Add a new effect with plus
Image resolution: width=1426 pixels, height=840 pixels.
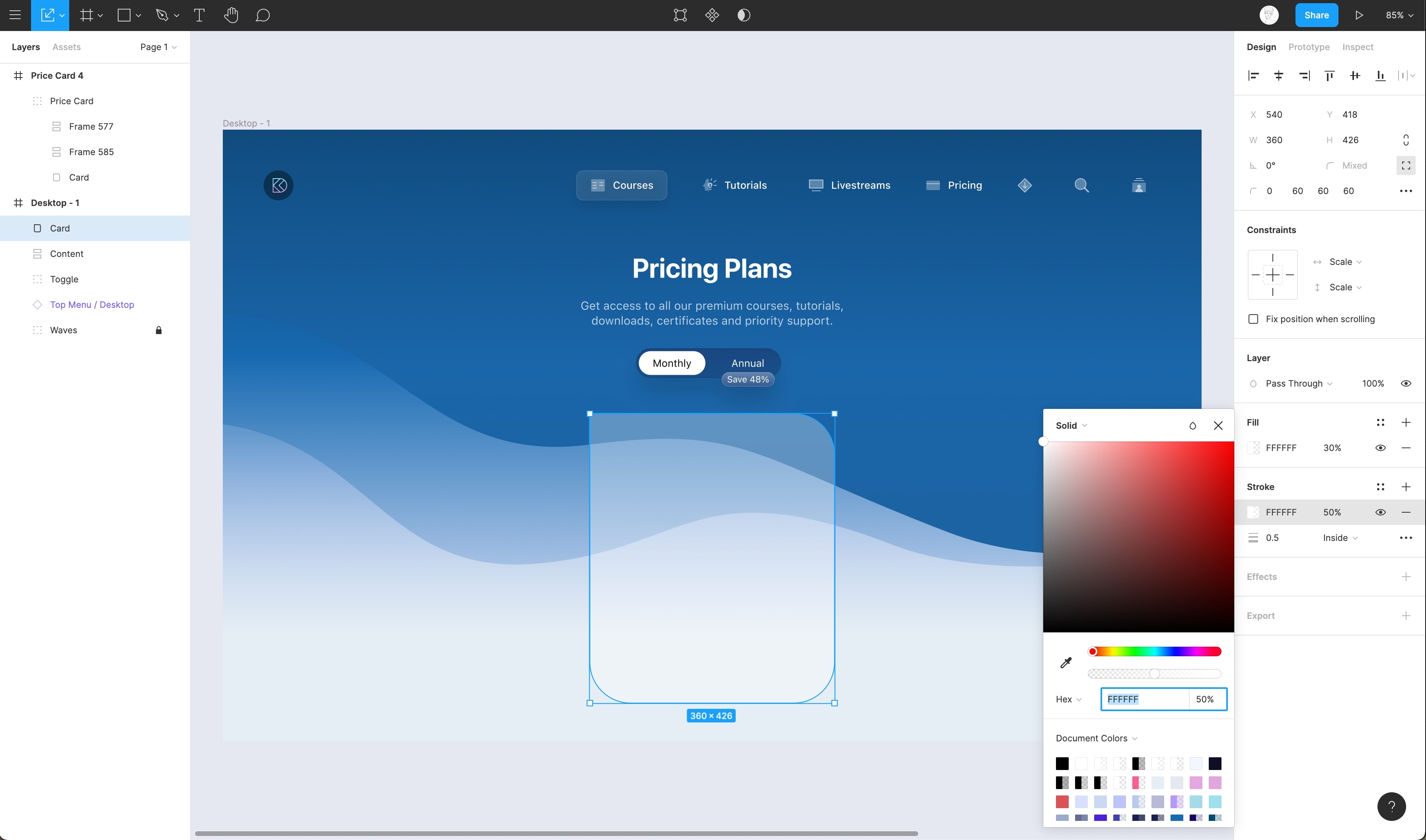click(x=1406, y=576)
